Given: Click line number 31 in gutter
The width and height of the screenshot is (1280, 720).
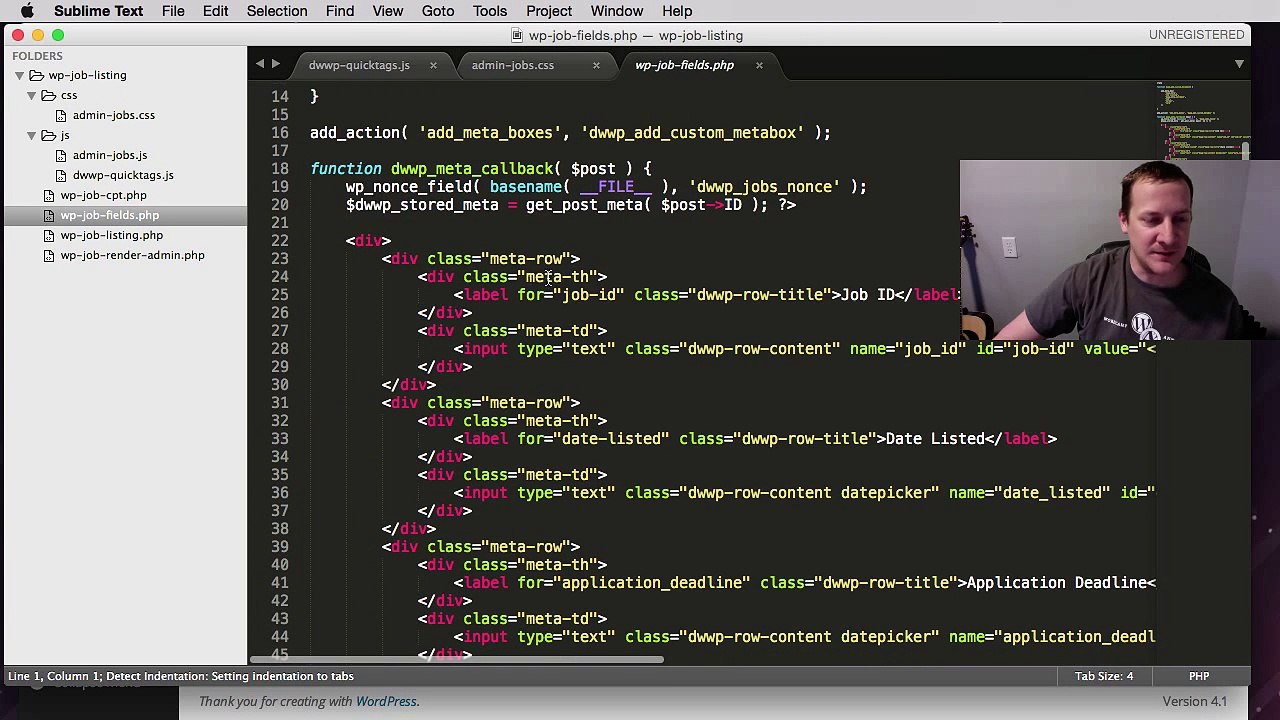Looking at the screenshot, I should [x=279, y=403].
